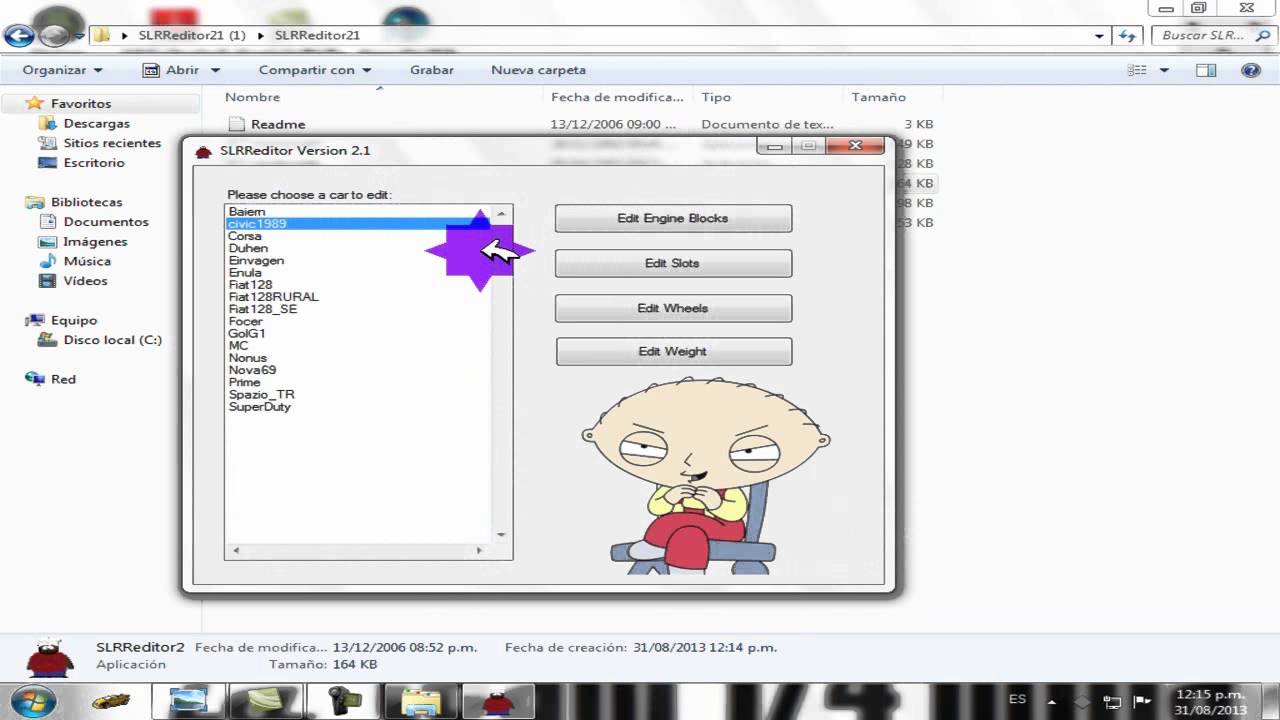Open Organizar menu in Explorer
This screenshot has width=1280, height=720.
(62, 70)
